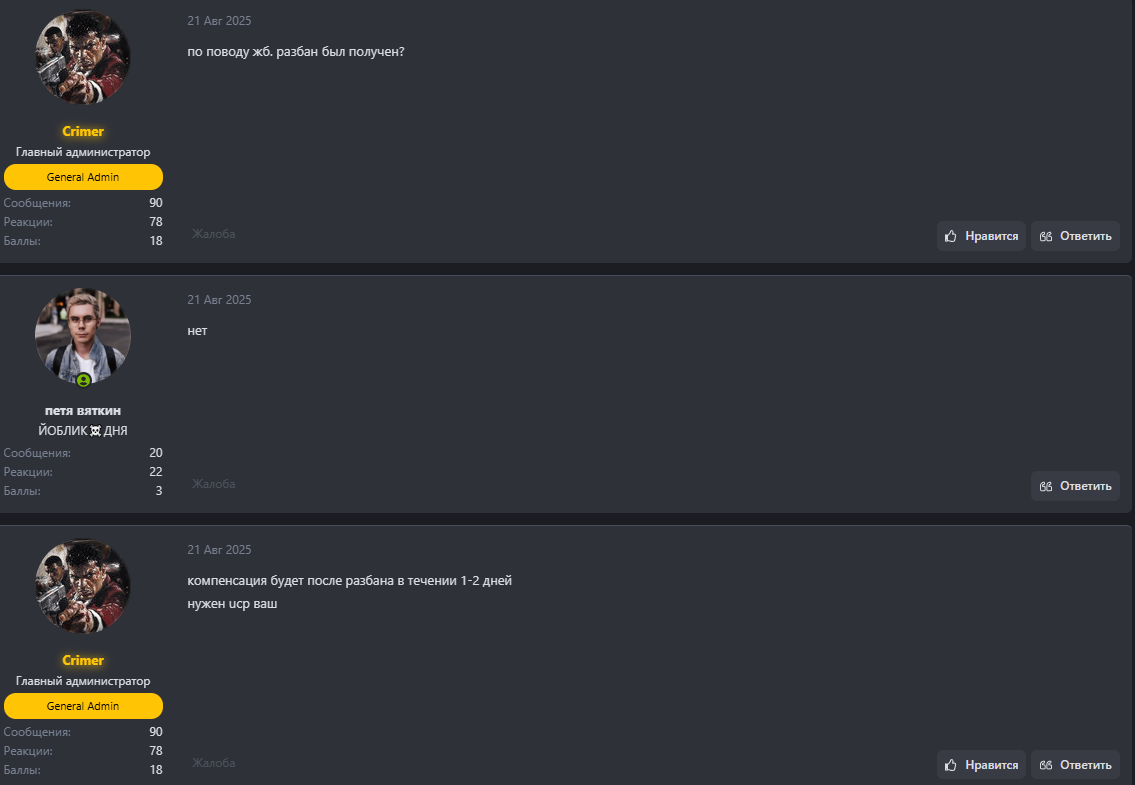1135x785 pixels.
Task: Open петя вяткин's avatar picture
Action: pyautogui.click(x=83, y=335)
